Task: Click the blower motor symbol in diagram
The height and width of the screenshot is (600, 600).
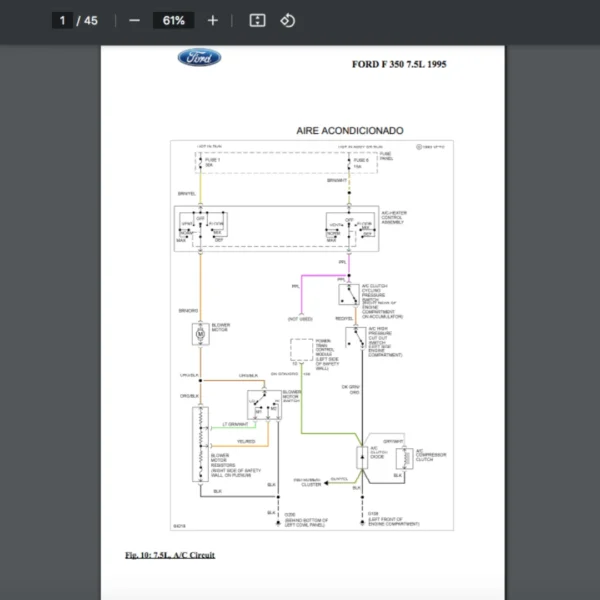Action: [199, 332]
